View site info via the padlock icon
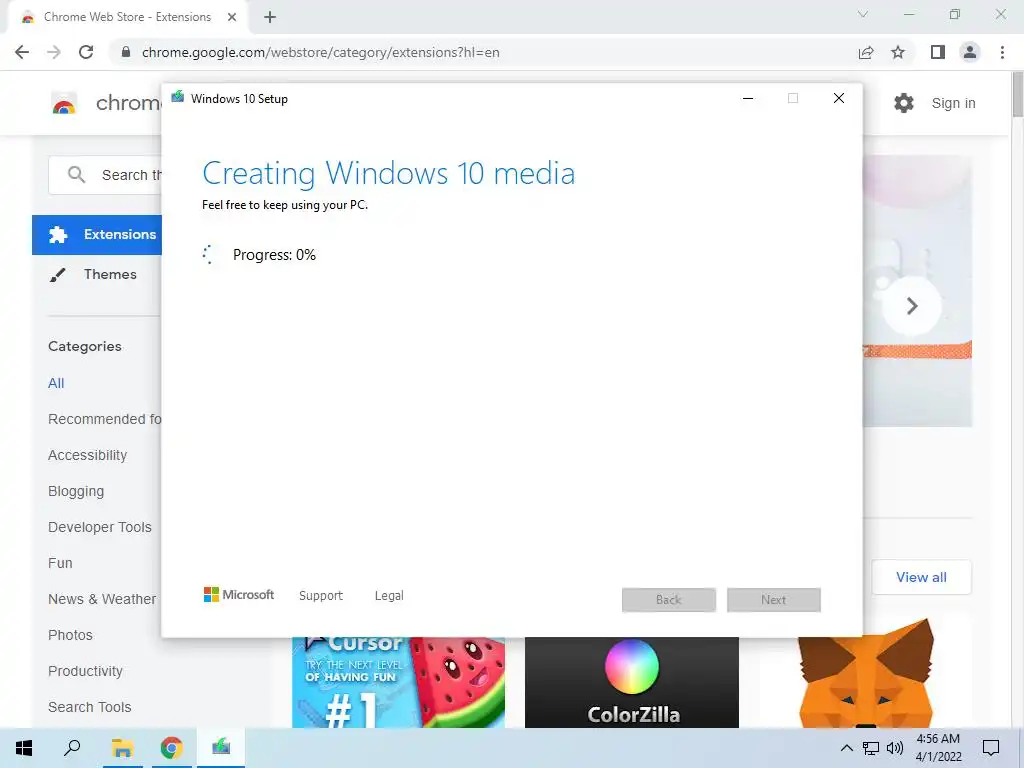 [126, 52]
